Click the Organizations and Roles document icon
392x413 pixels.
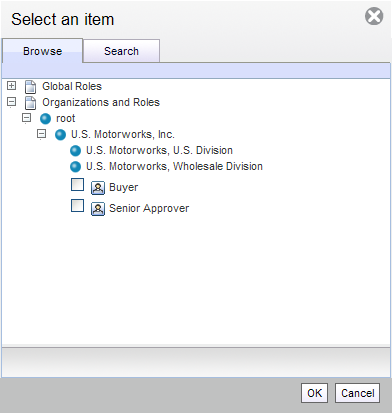(30, 103)
